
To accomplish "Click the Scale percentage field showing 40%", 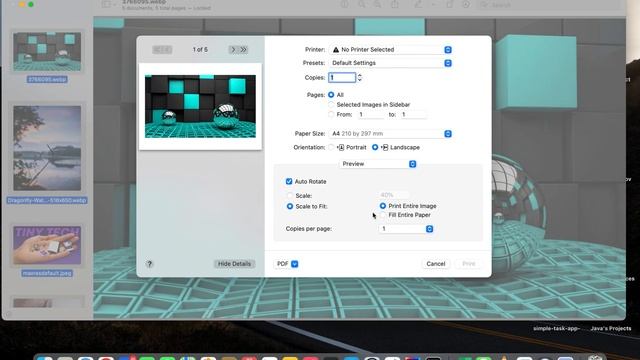I will pos(393,195).
